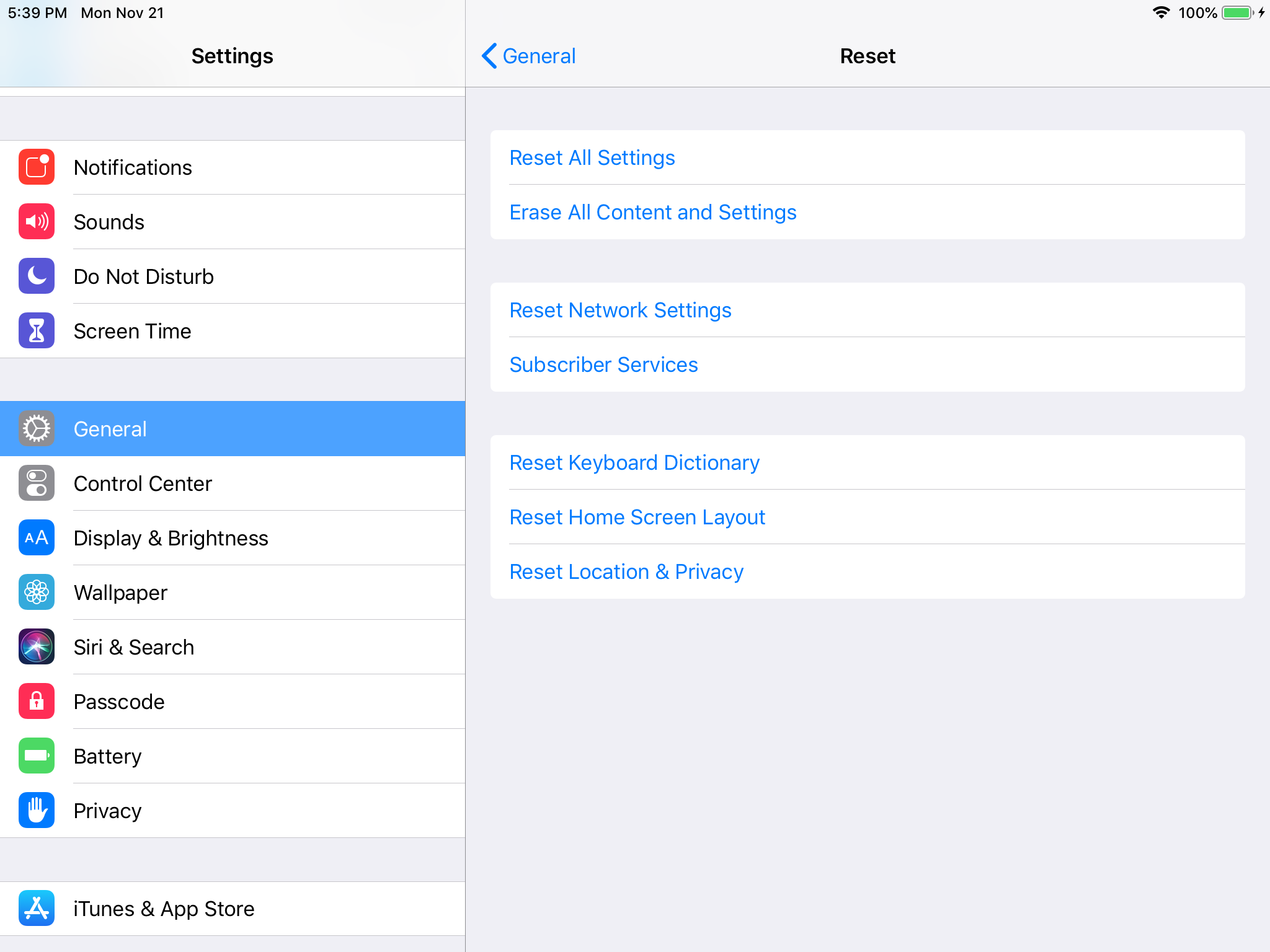Open iTunes & App Store settings

pyautogui.click(x=164, y=909)
